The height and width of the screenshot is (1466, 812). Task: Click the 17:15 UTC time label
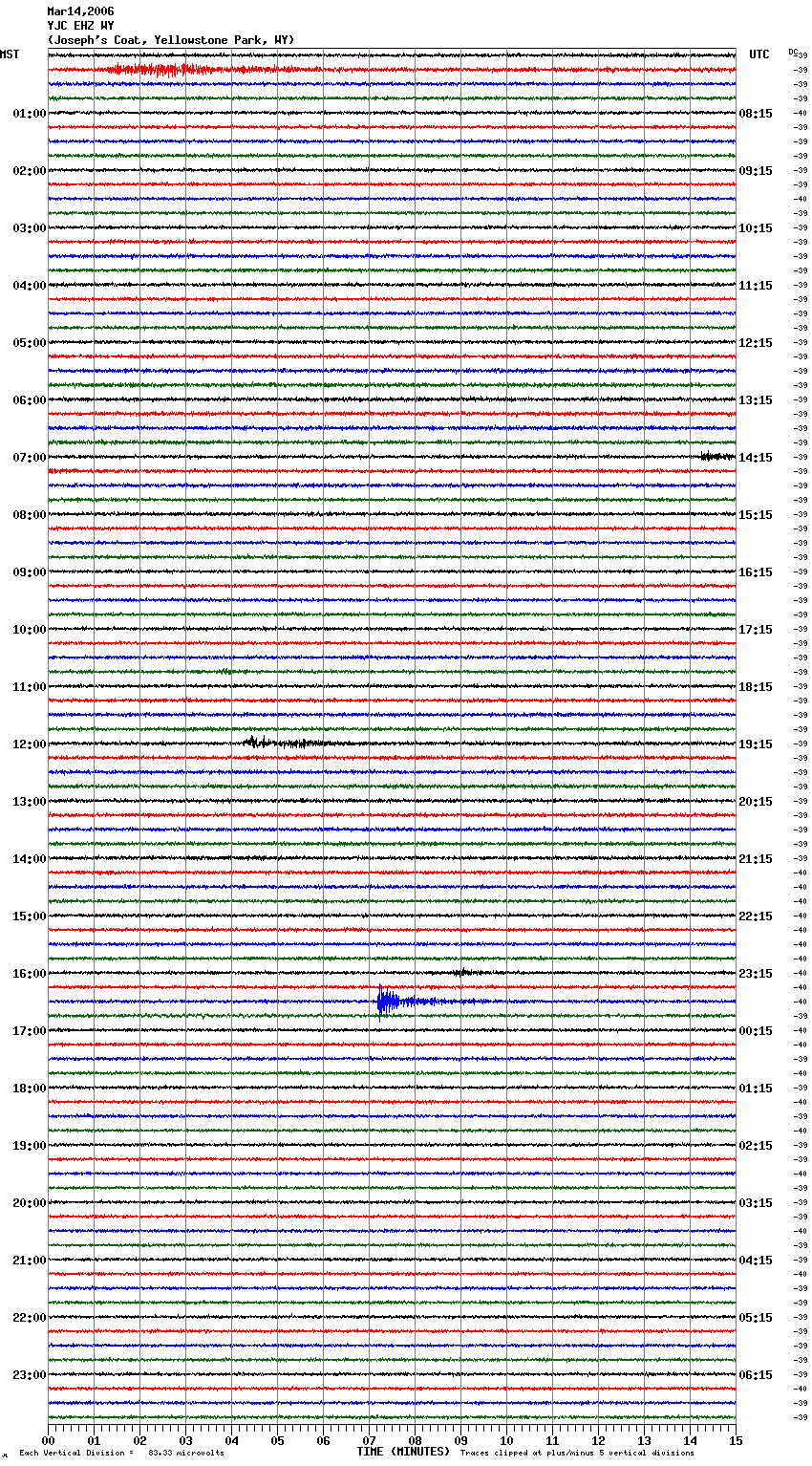pos(756,630)
